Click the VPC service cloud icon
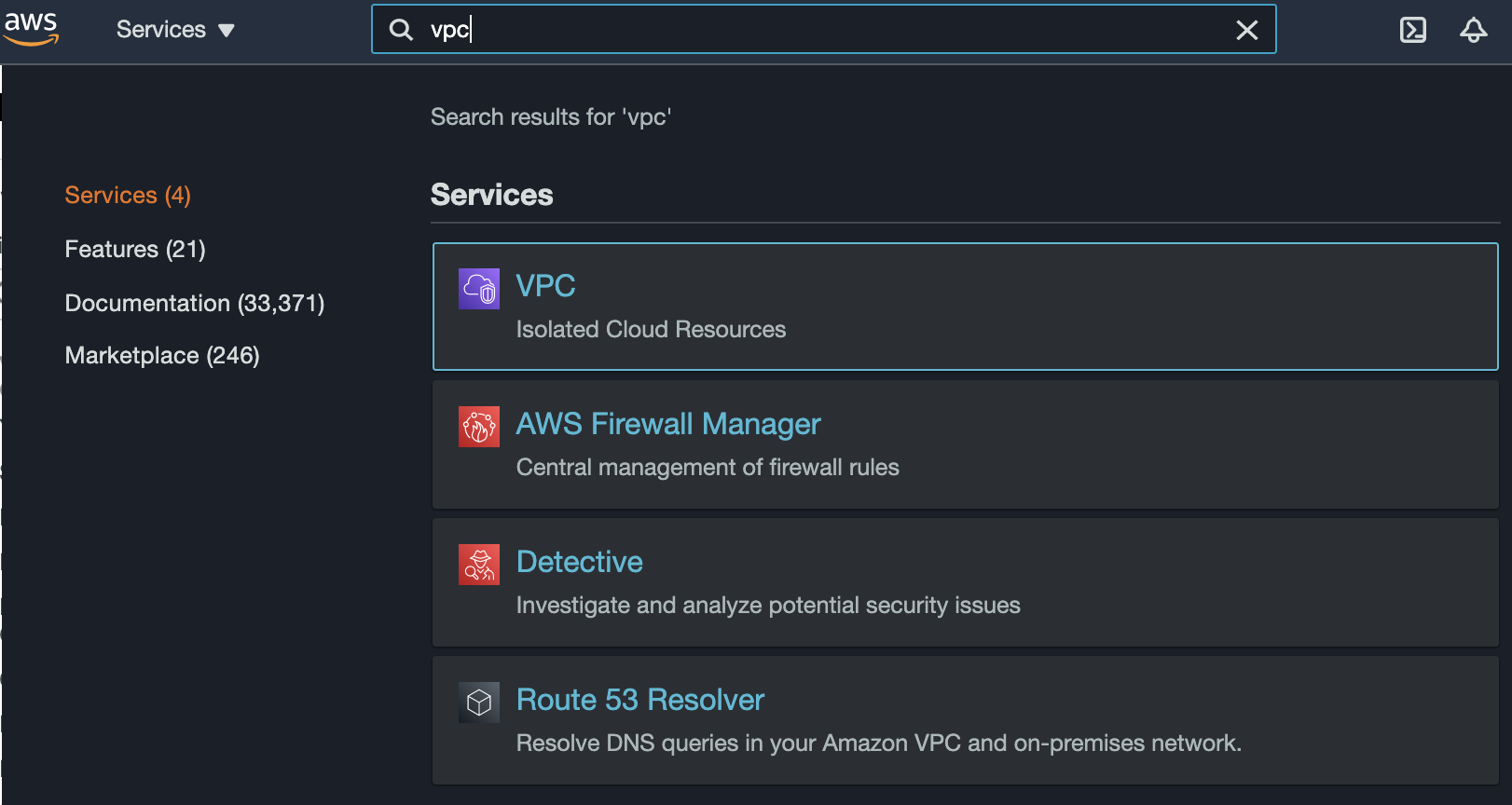This screenshot has width=1512, height=805. [479, 289]
